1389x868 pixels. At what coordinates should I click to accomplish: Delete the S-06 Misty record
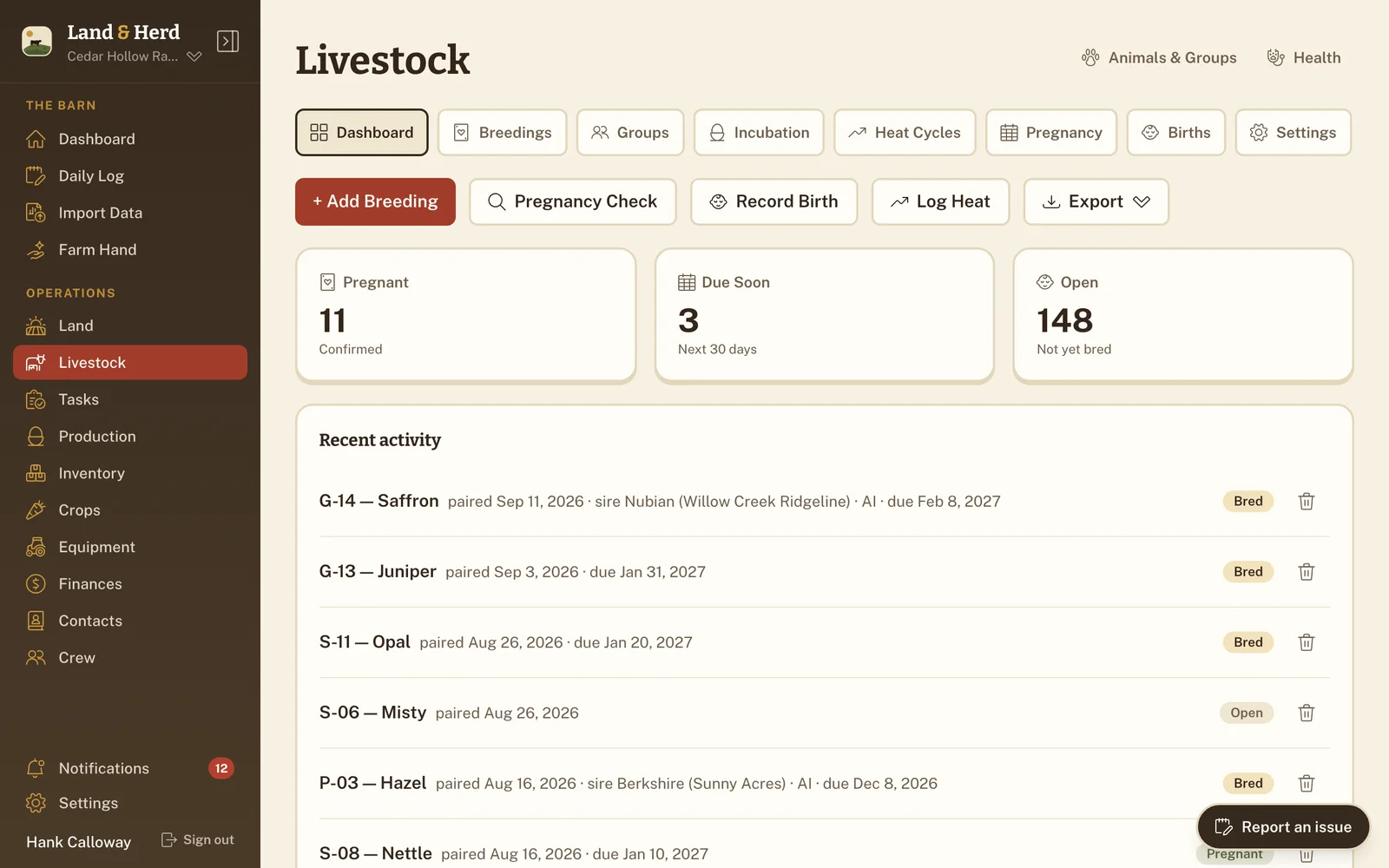pos(1307,713)
